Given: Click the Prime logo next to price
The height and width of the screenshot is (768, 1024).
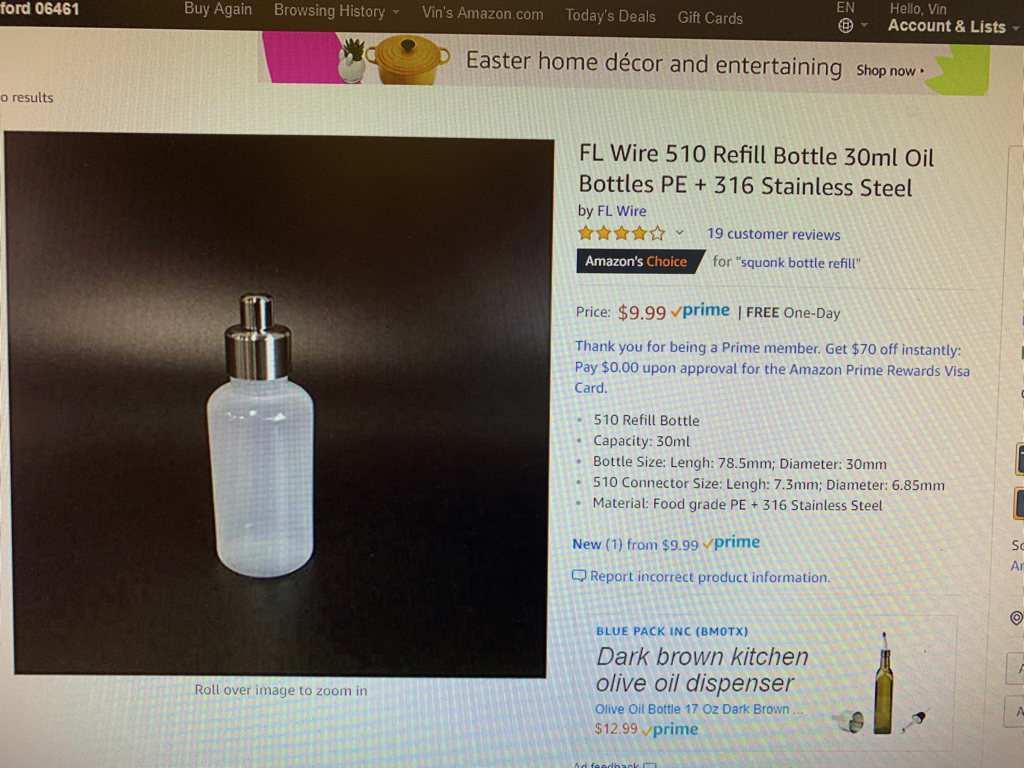Looking at the screenshot, I should pyautogui.click(x=700, y=311).
